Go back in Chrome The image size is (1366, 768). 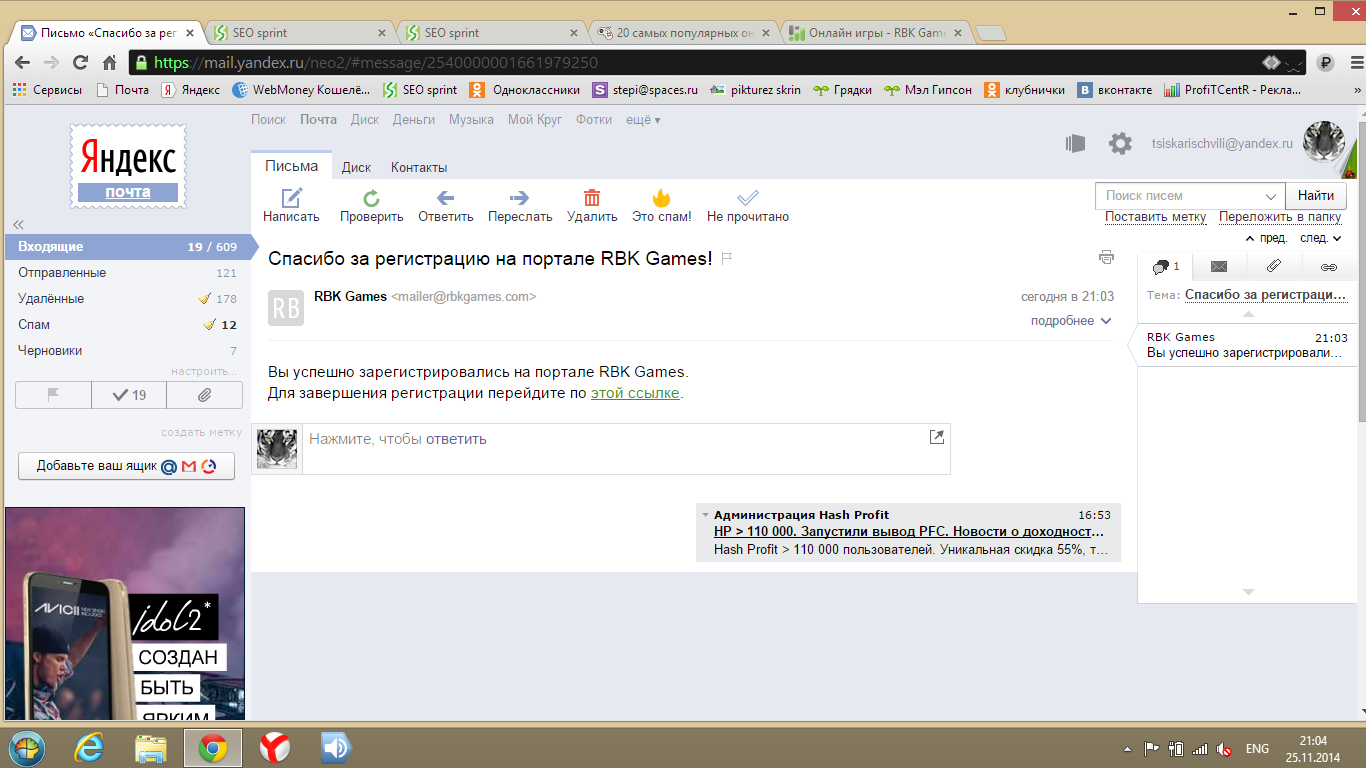pos(22,62)
